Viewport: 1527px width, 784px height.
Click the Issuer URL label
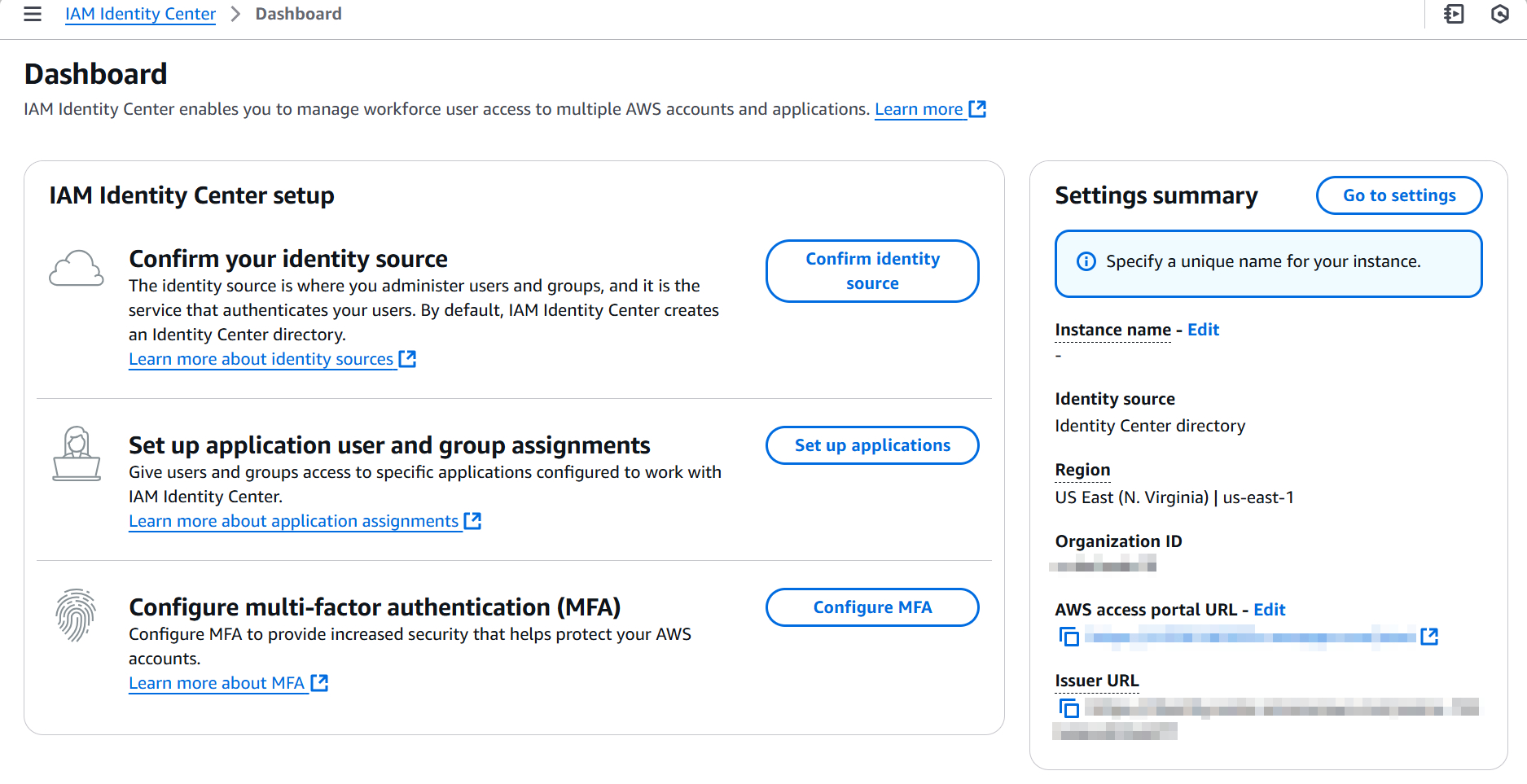[1097, 681]
